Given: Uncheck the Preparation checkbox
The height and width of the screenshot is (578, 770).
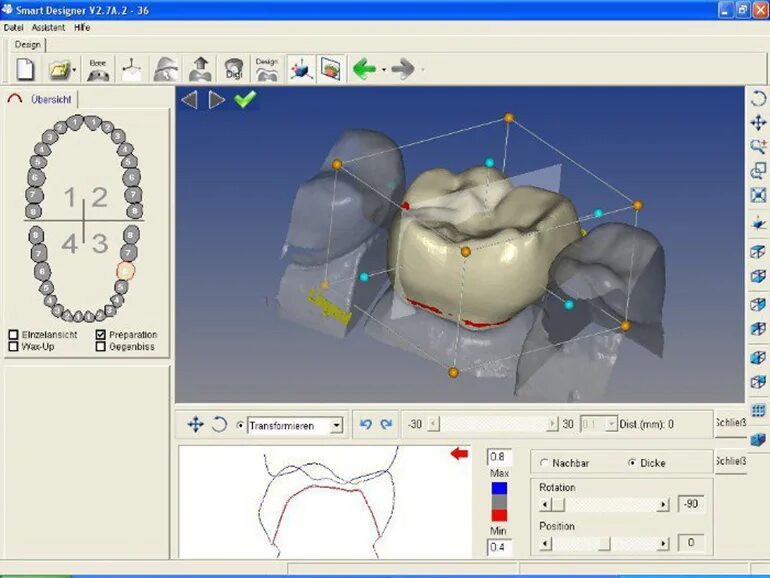Looking at the screenshot, I should pos(101,335).
